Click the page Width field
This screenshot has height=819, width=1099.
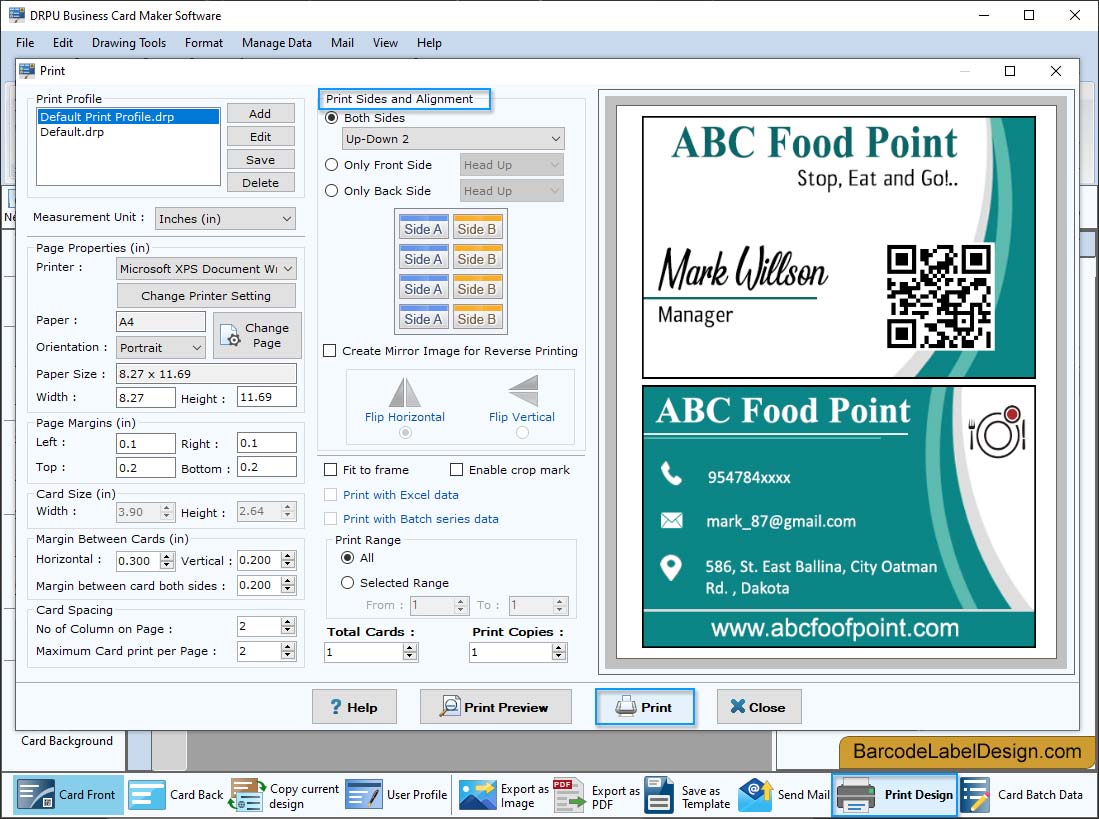[x=145, y=397]
